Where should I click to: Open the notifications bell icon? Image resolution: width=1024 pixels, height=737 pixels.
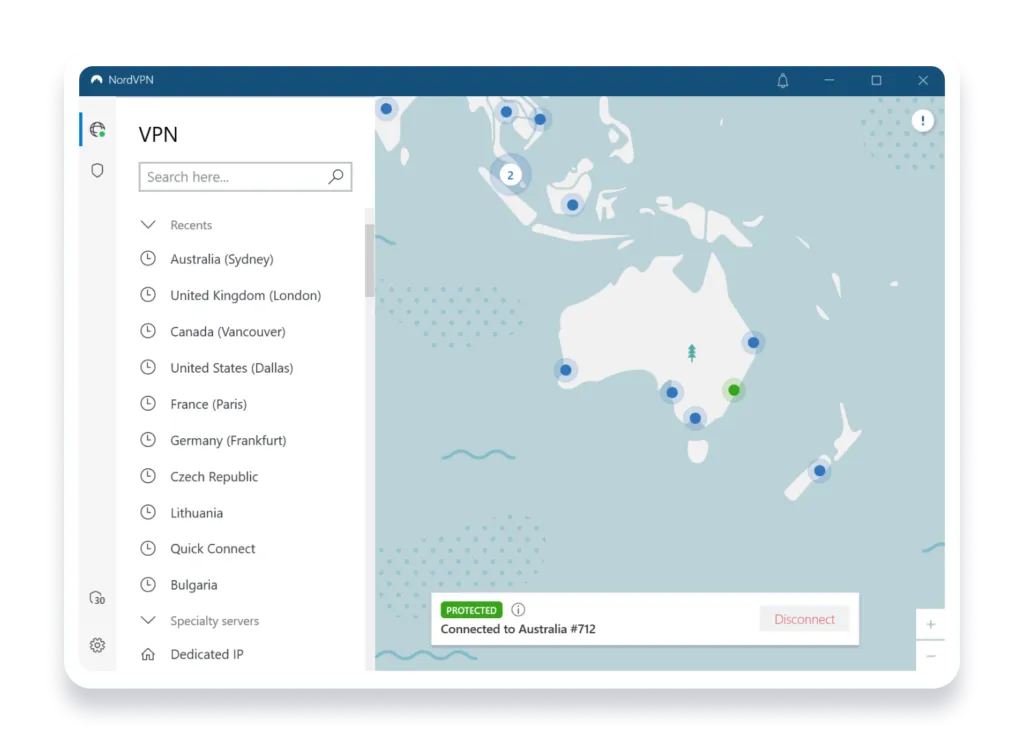click(x=782, y=80)
